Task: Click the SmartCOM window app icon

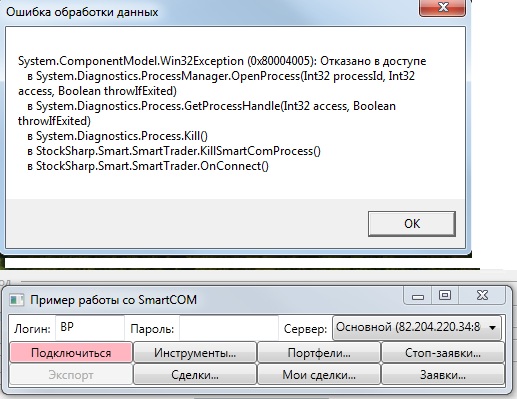Action: tap(17, 300)
